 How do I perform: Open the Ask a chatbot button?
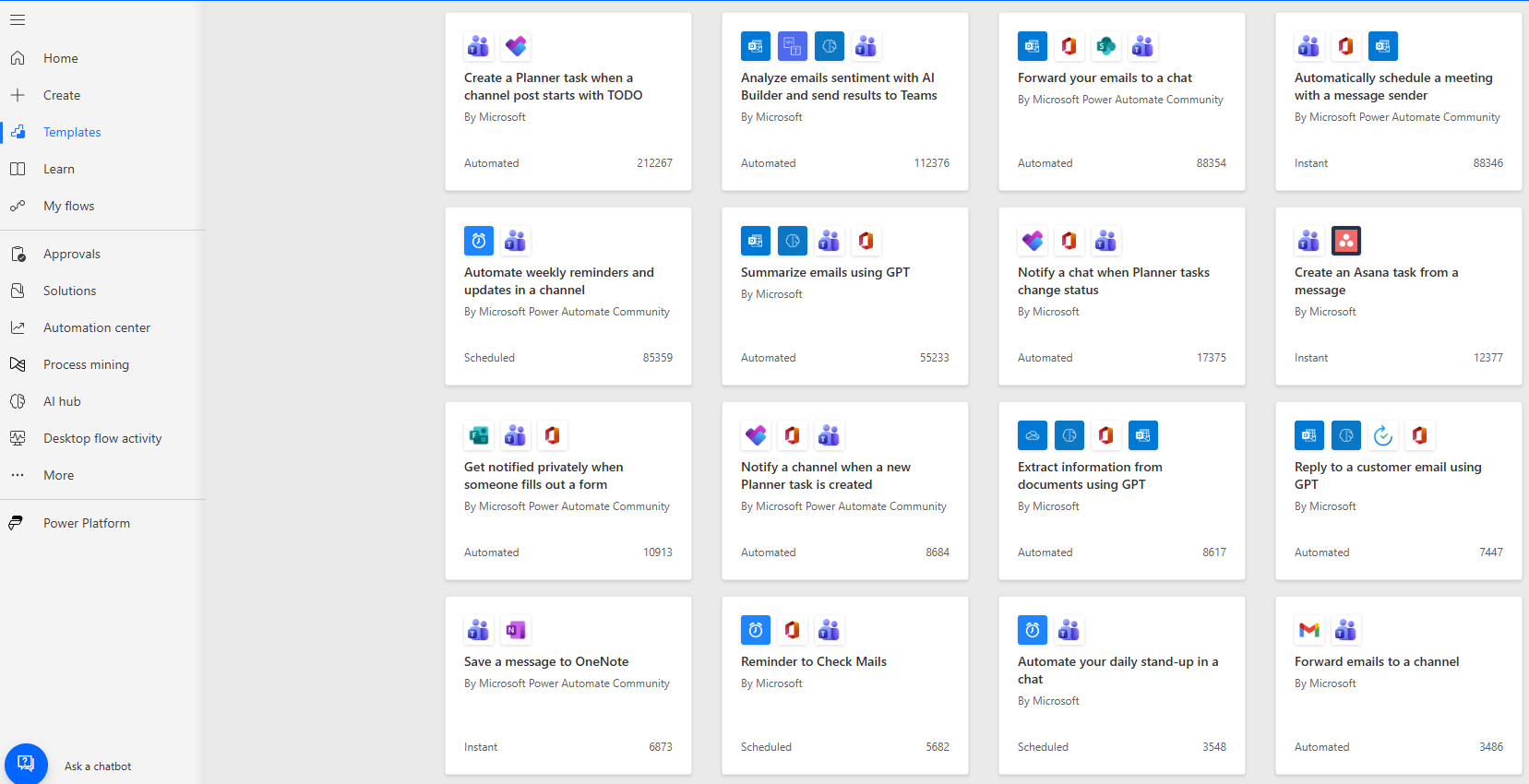click(26, 765)
